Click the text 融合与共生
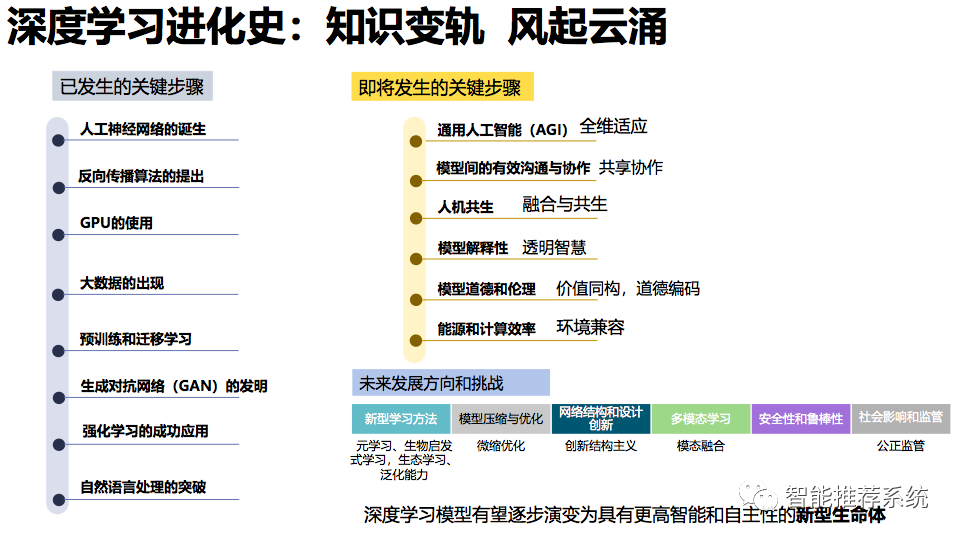The width and height of the screenshot is (960, 540). [x=564, y=204]
